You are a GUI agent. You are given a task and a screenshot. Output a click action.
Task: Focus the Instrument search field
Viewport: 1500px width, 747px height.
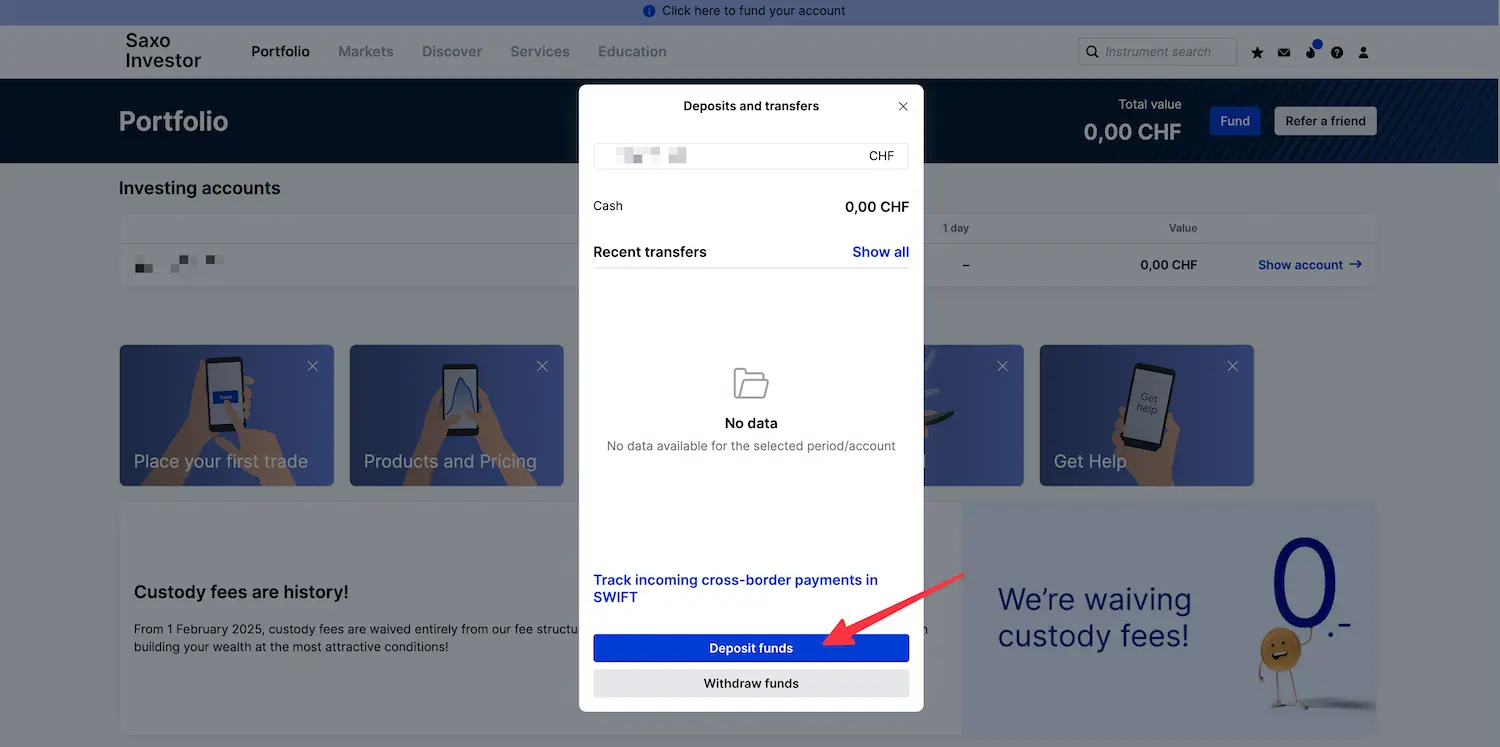[1158, 52]
